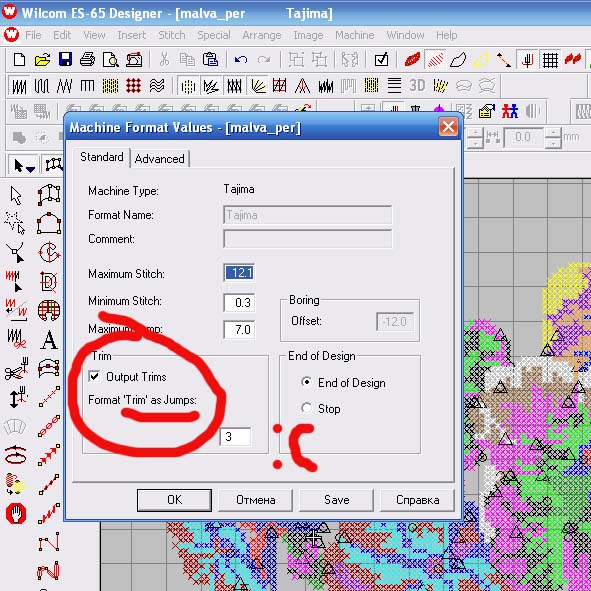Open file with the folder icon
The width and height of the screenshot is (591, 591).
point(42,60)
